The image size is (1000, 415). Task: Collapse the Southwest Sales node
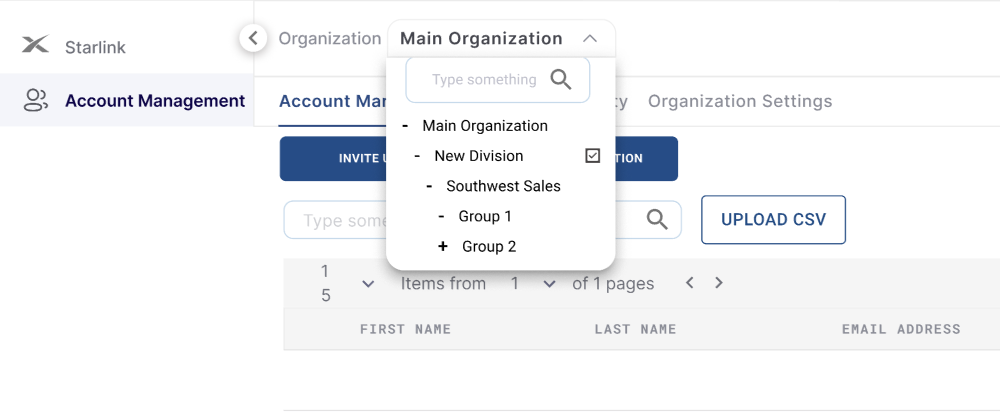pos(429,186)
